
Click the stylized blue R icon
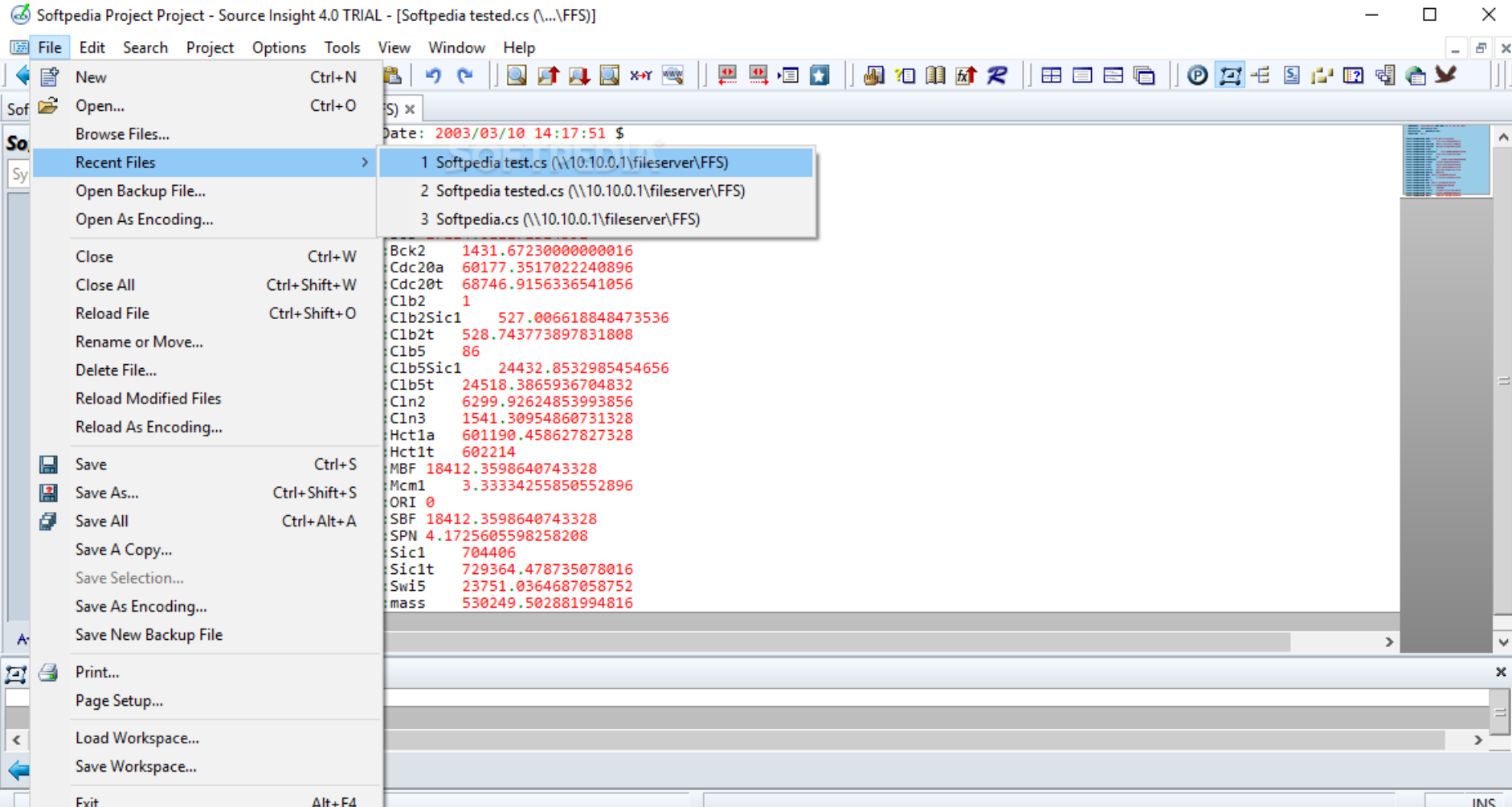pos(997,76)
